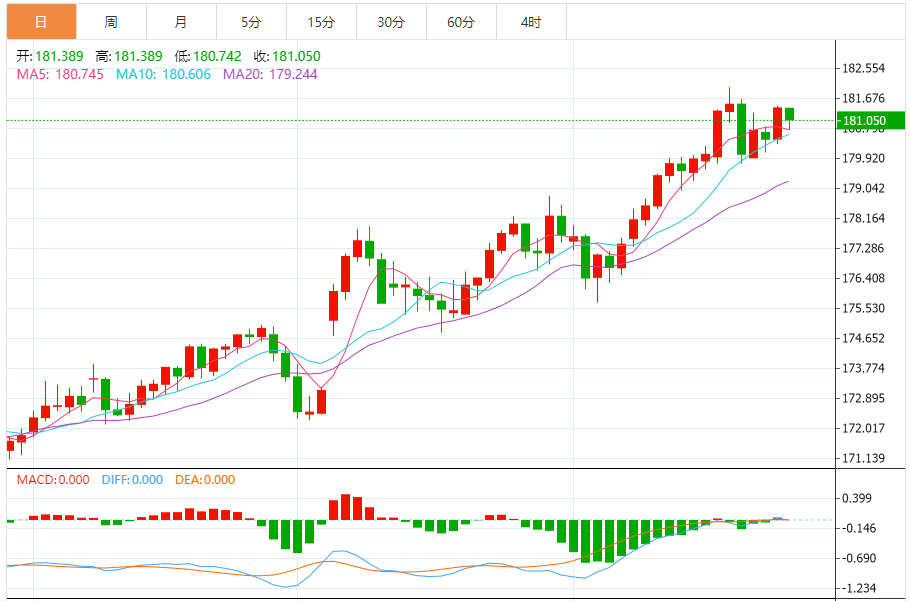The image size is (910, 601).
Task: Click the 181.676 price axis label
Action: pos(864,98)
